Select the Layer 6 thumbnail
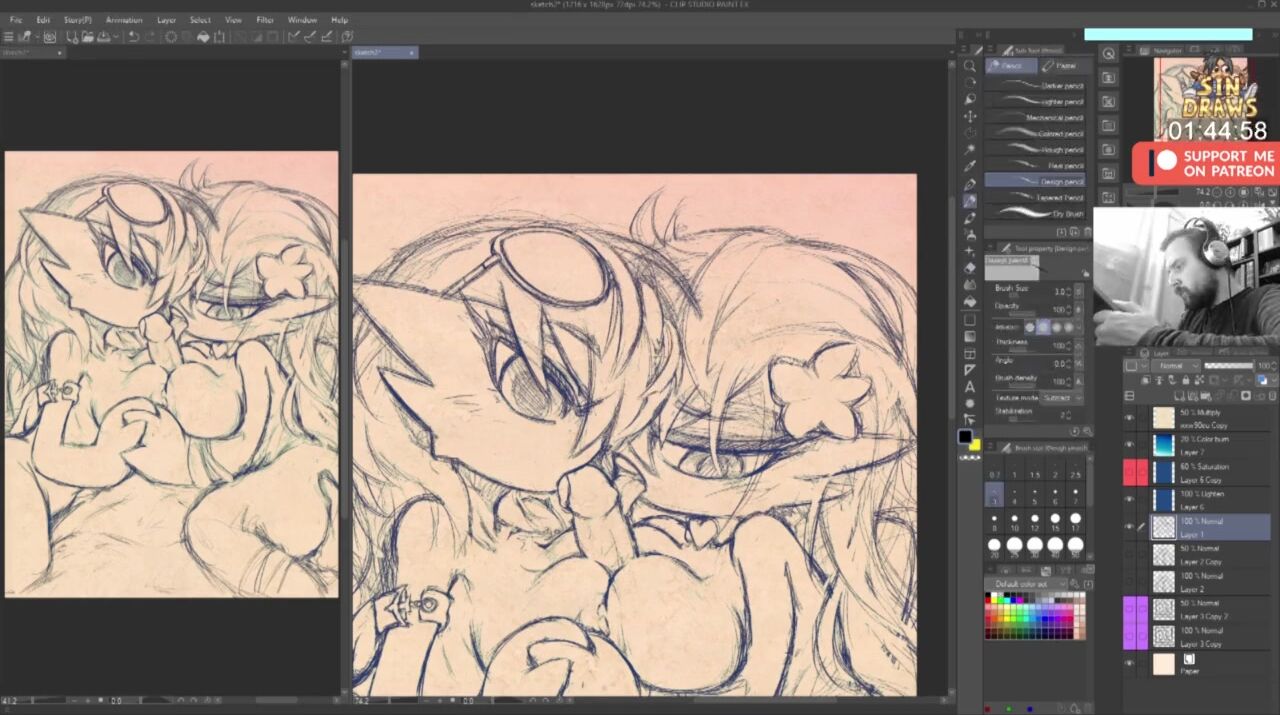 1164,499
